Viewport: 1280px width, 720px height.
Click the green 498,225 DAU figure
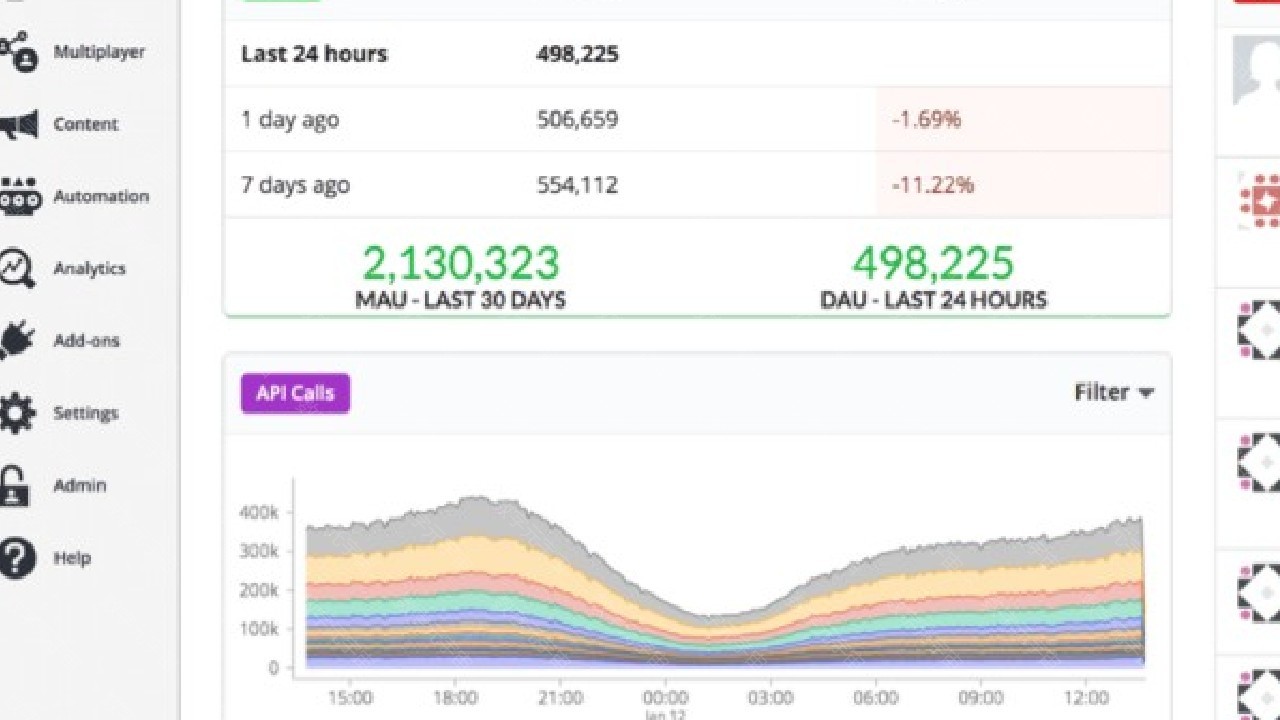click(x=932, y=264)
